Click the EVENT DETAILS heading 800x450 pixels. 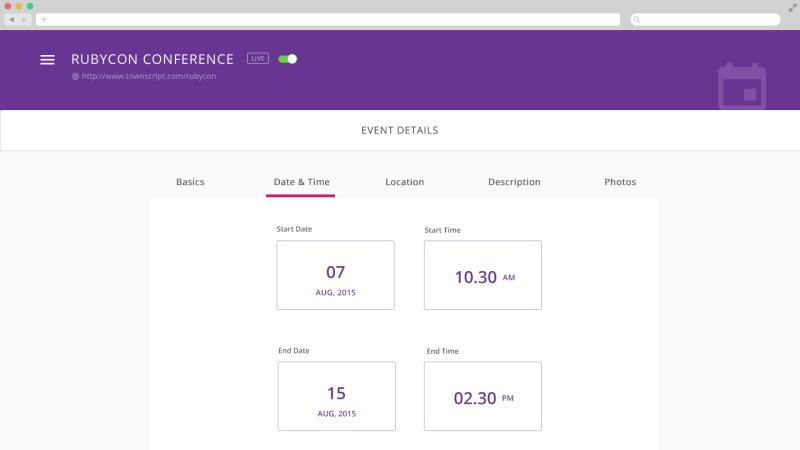[399, 131]
